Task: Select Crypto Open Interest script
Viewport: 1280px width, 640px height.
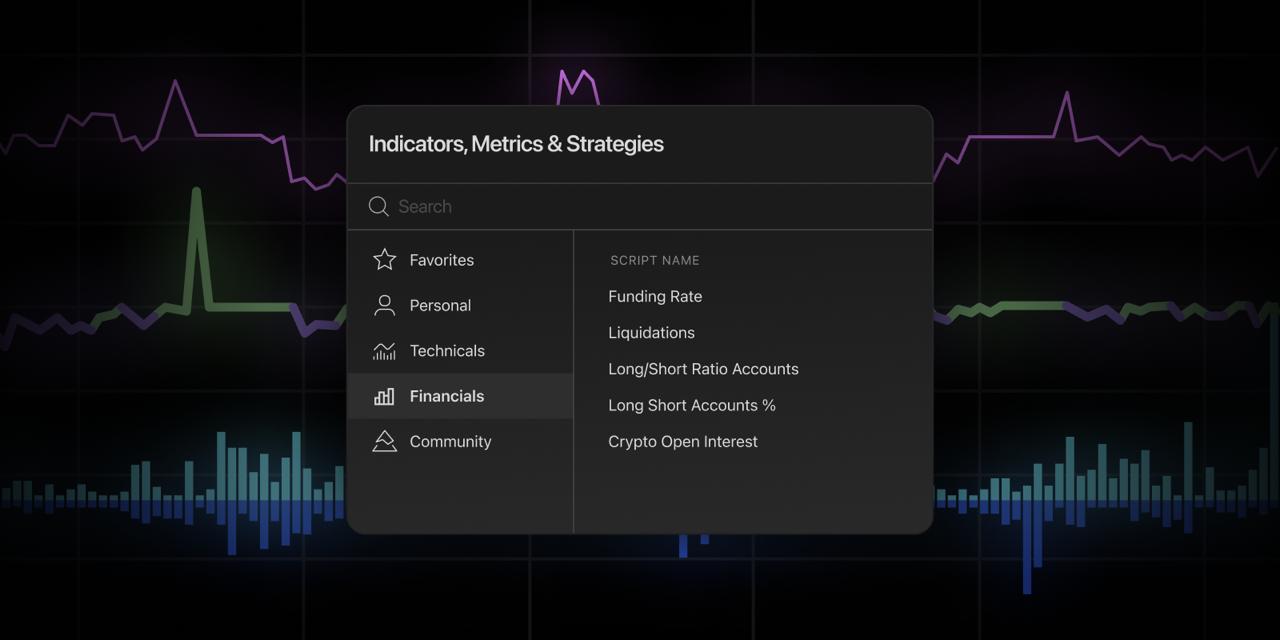Action: coord(683,441)
